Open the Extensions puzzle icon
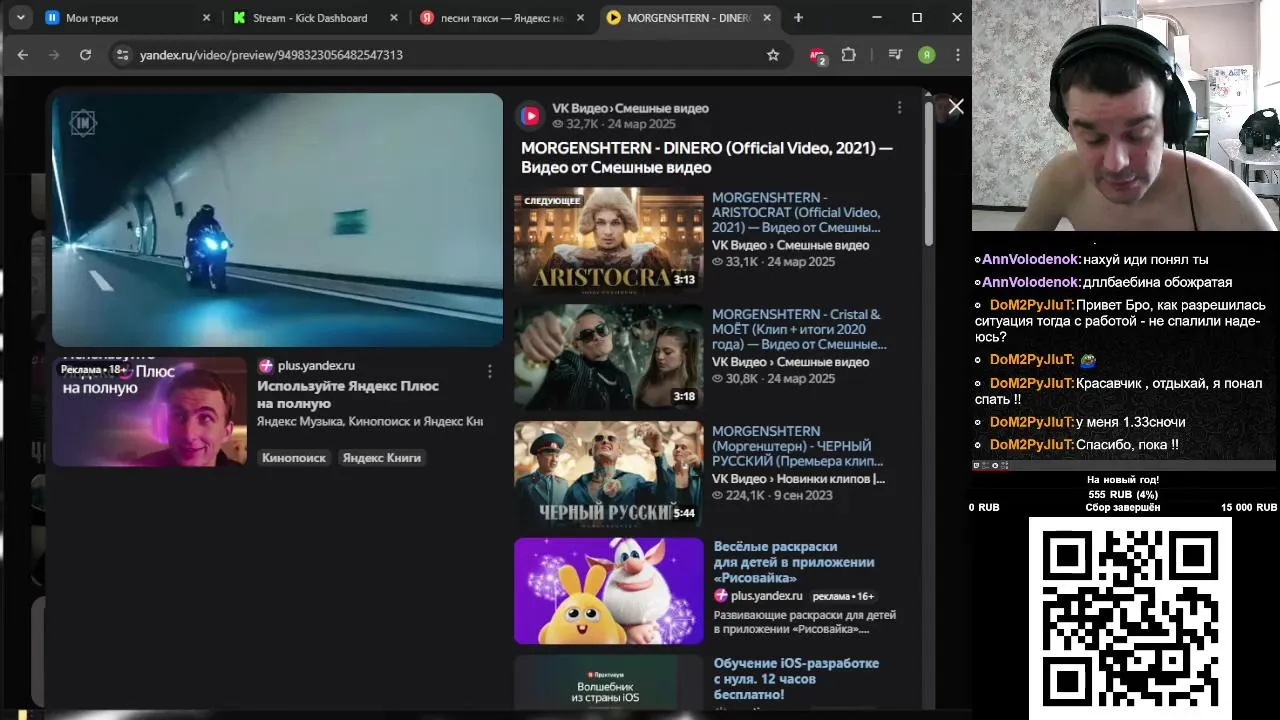This screenshot has width=1280, height=720. [849, 55]
